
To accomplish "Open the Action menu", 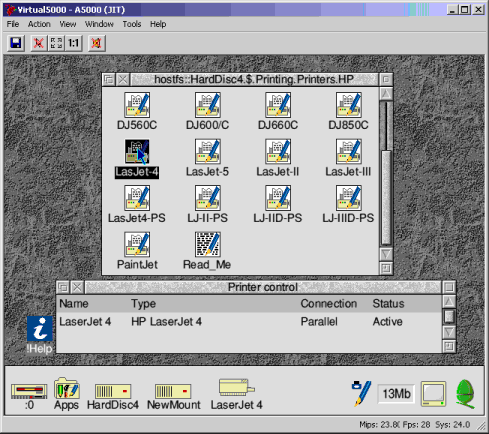I will [39, 24].
